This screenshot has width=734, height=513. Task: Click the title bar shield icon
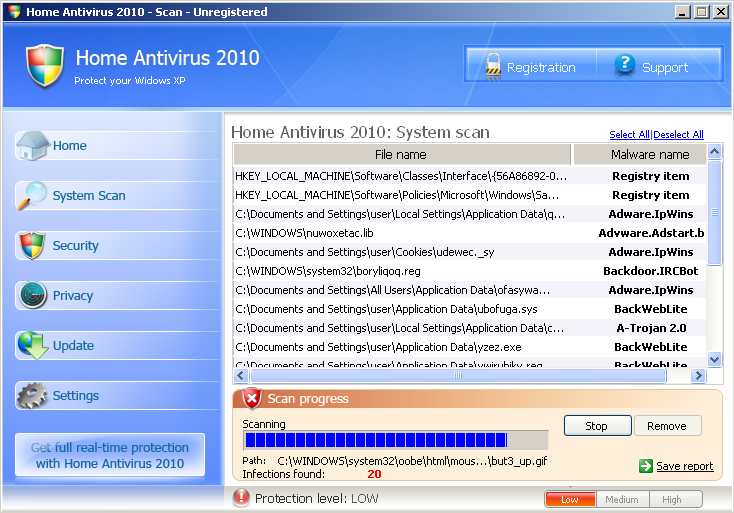pyautogui.click(x=15, y=12)
